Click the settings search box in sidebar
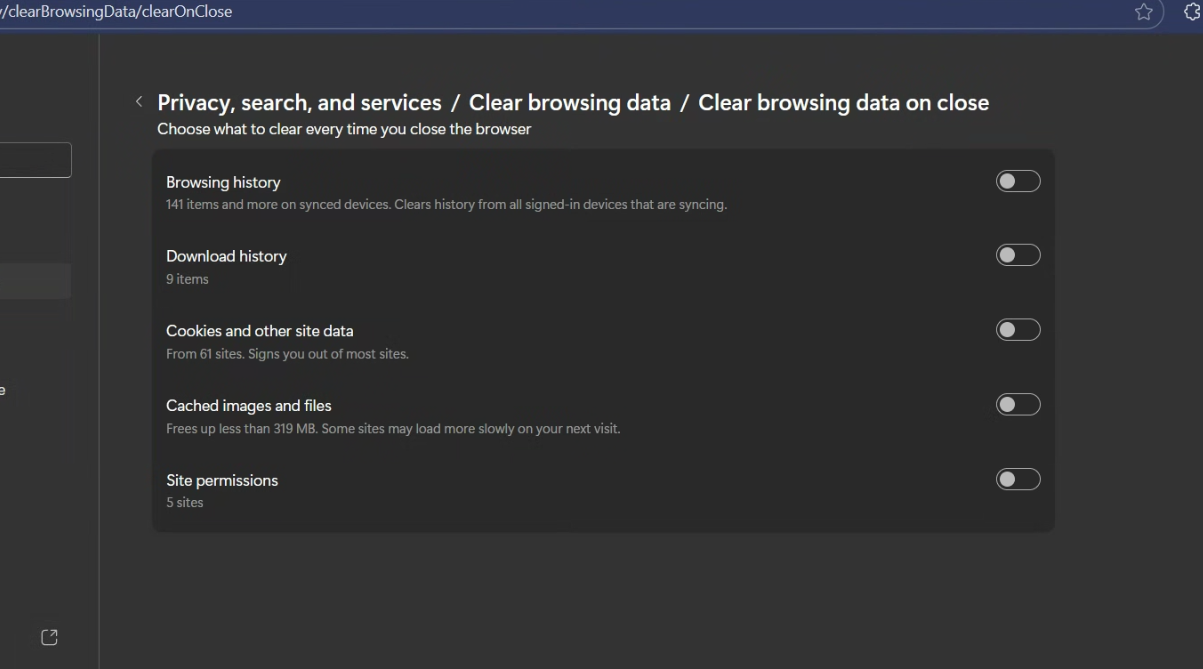The width and height of the screenshot is (1203, 669). point(35,160)
